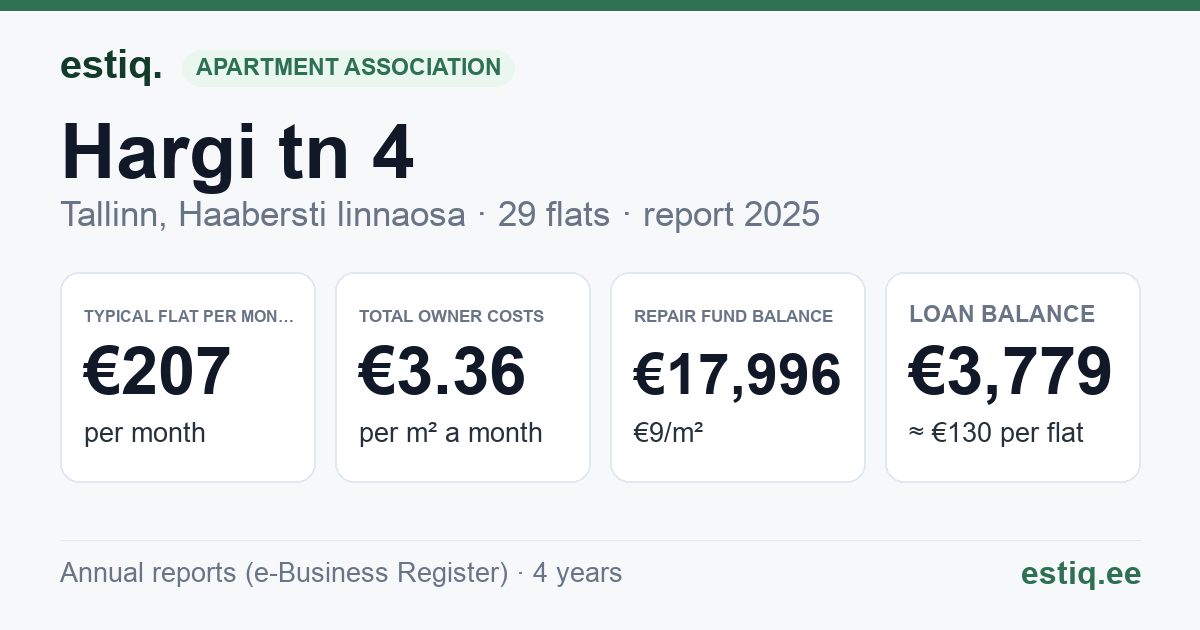Click the €207 value

tap(158, 372)
